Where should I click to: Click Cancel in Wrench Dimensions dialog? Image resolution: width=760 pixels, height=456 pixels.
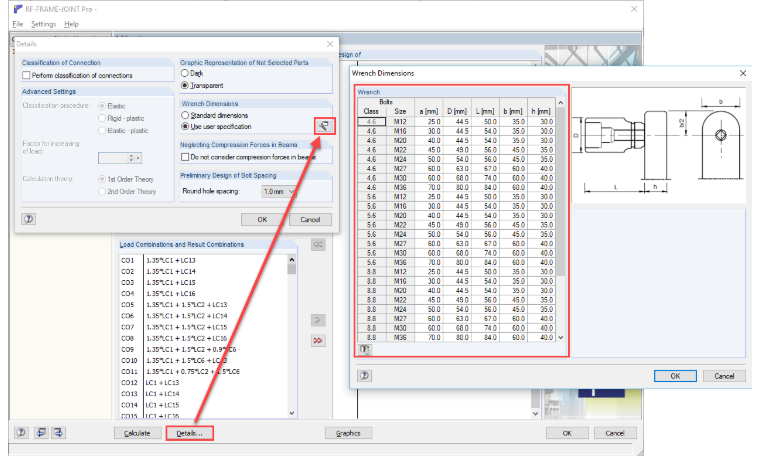point(724,376)
